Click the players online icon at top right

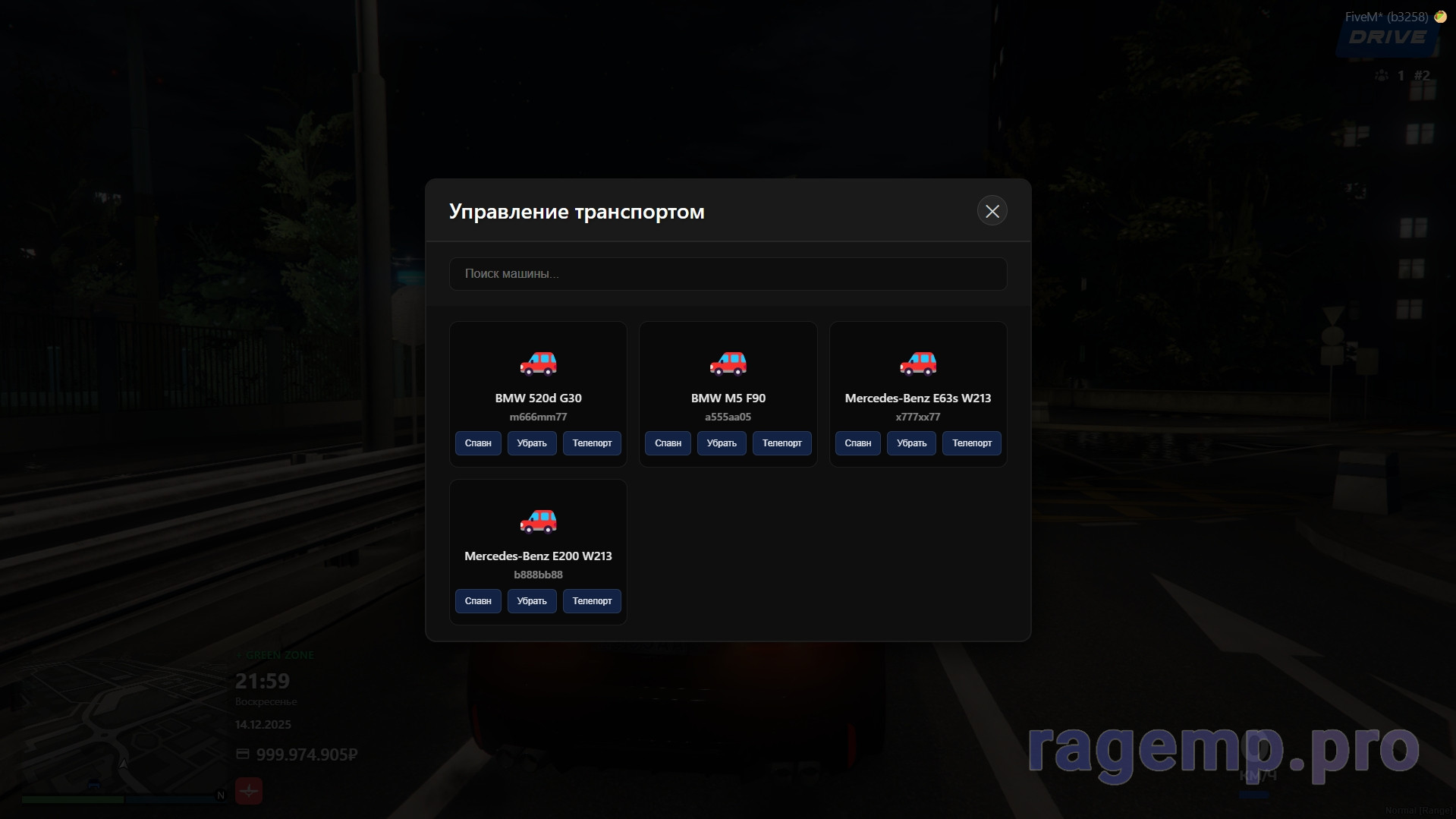(x=1382, y=75)
